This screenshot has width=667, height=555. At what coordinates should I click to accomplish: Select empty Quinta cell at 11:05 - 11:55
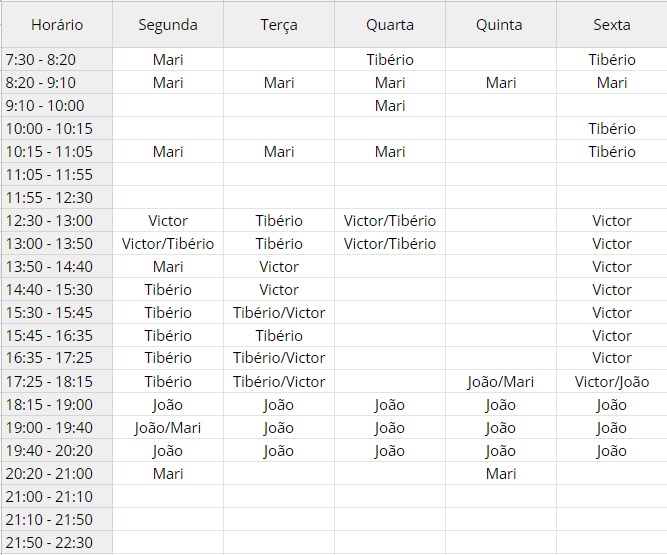pyautogui.click(x=501, y=174)
